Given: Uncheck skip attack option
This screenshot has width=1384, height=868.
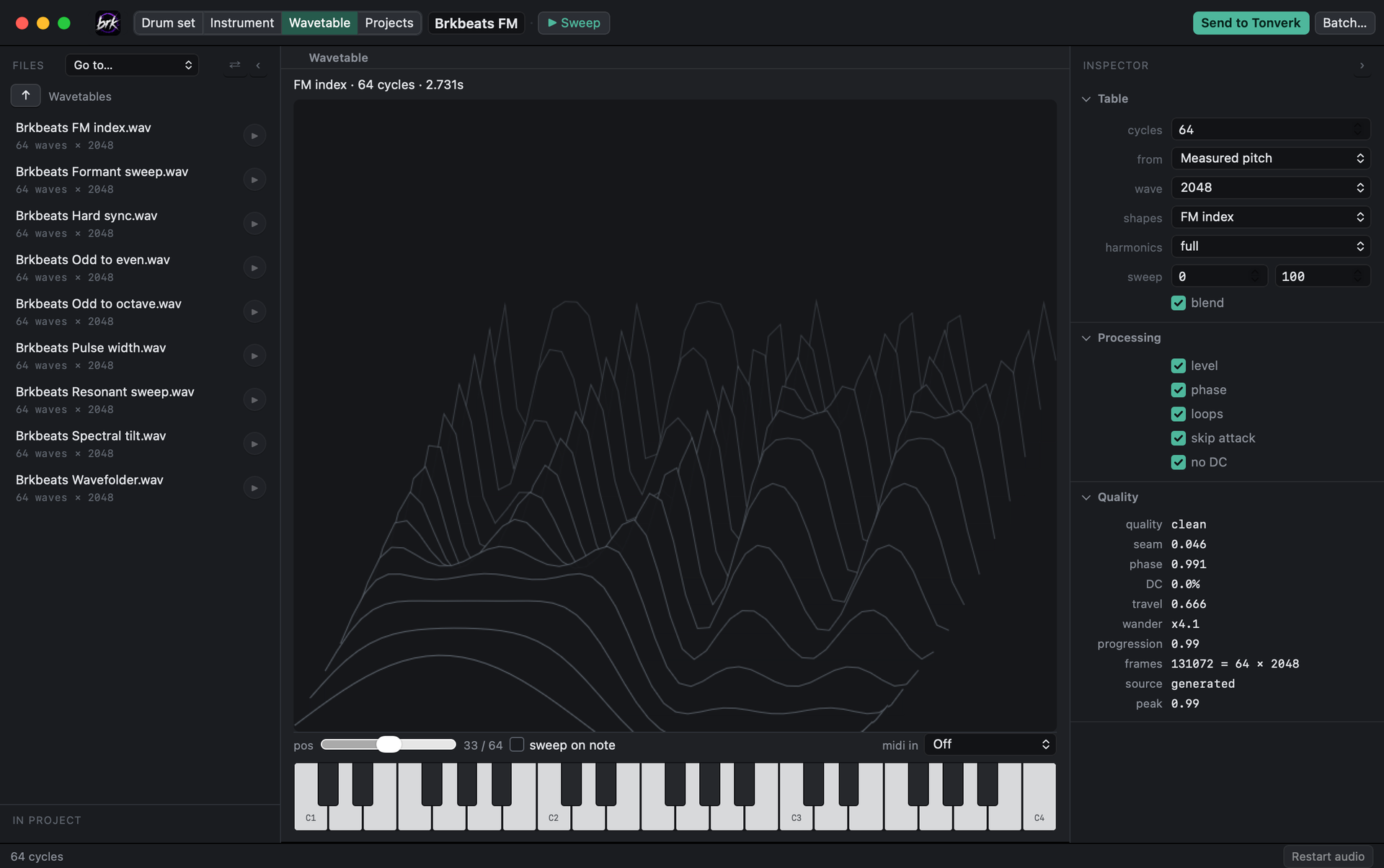Looking at the screenshot, I should click(x=1179, y=438).
